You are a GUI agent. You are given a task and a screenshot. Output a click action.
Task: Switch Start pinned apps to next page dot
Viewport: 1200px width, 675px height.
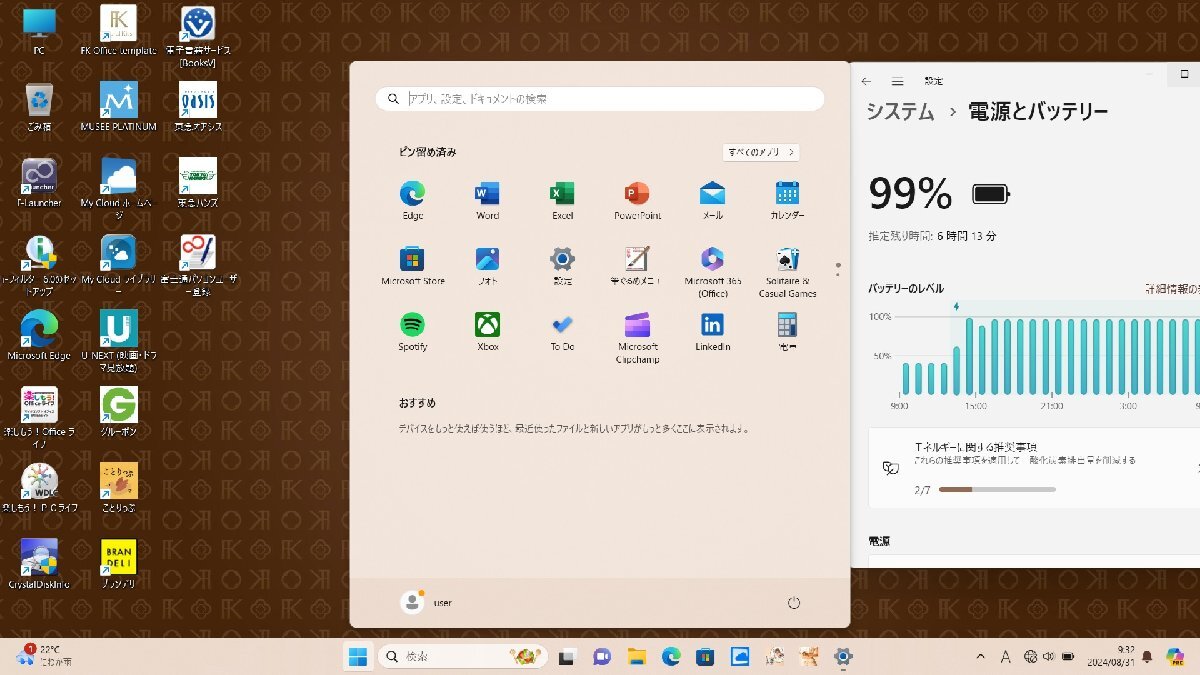tap(838, 273)
